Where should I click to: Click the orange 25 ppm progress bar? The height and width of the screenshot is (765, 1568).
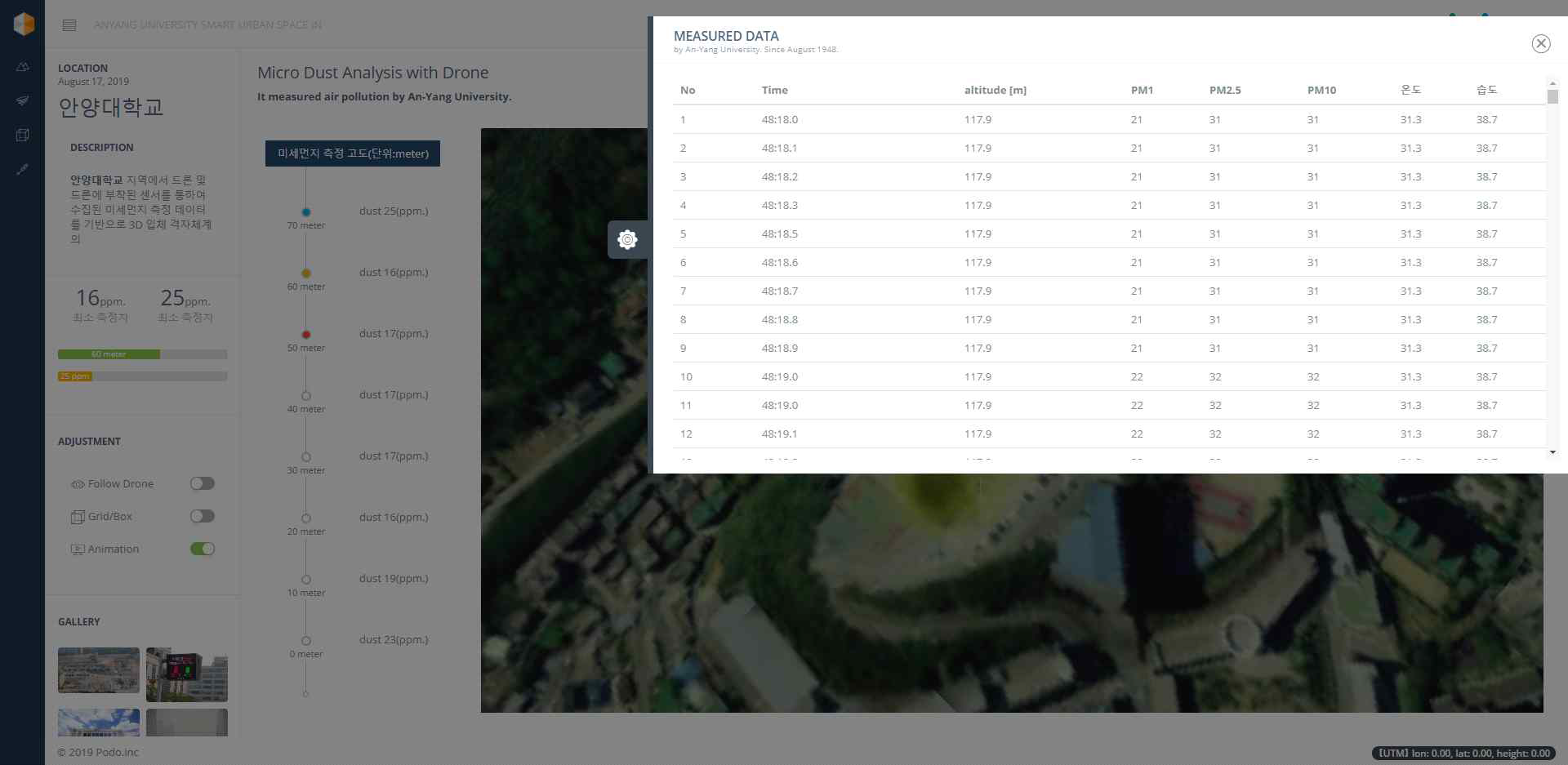[x=75, y=376]
